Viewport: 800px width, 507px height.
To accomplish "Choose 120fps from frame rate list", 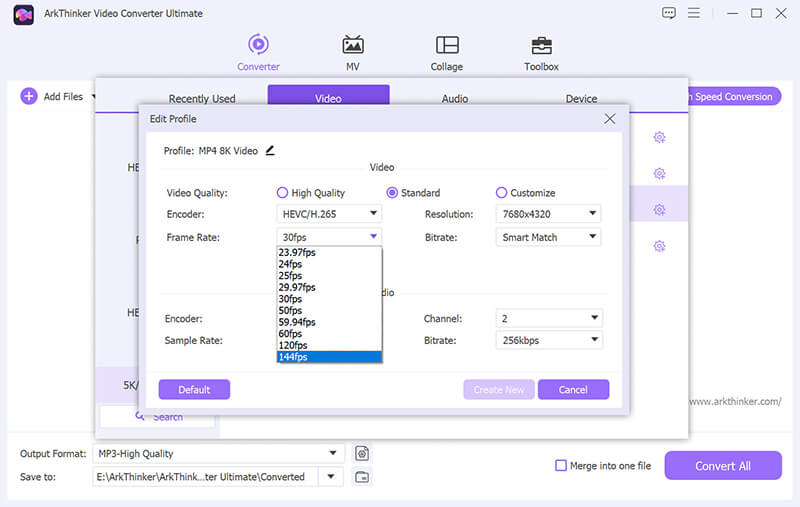I will (329, 345).
